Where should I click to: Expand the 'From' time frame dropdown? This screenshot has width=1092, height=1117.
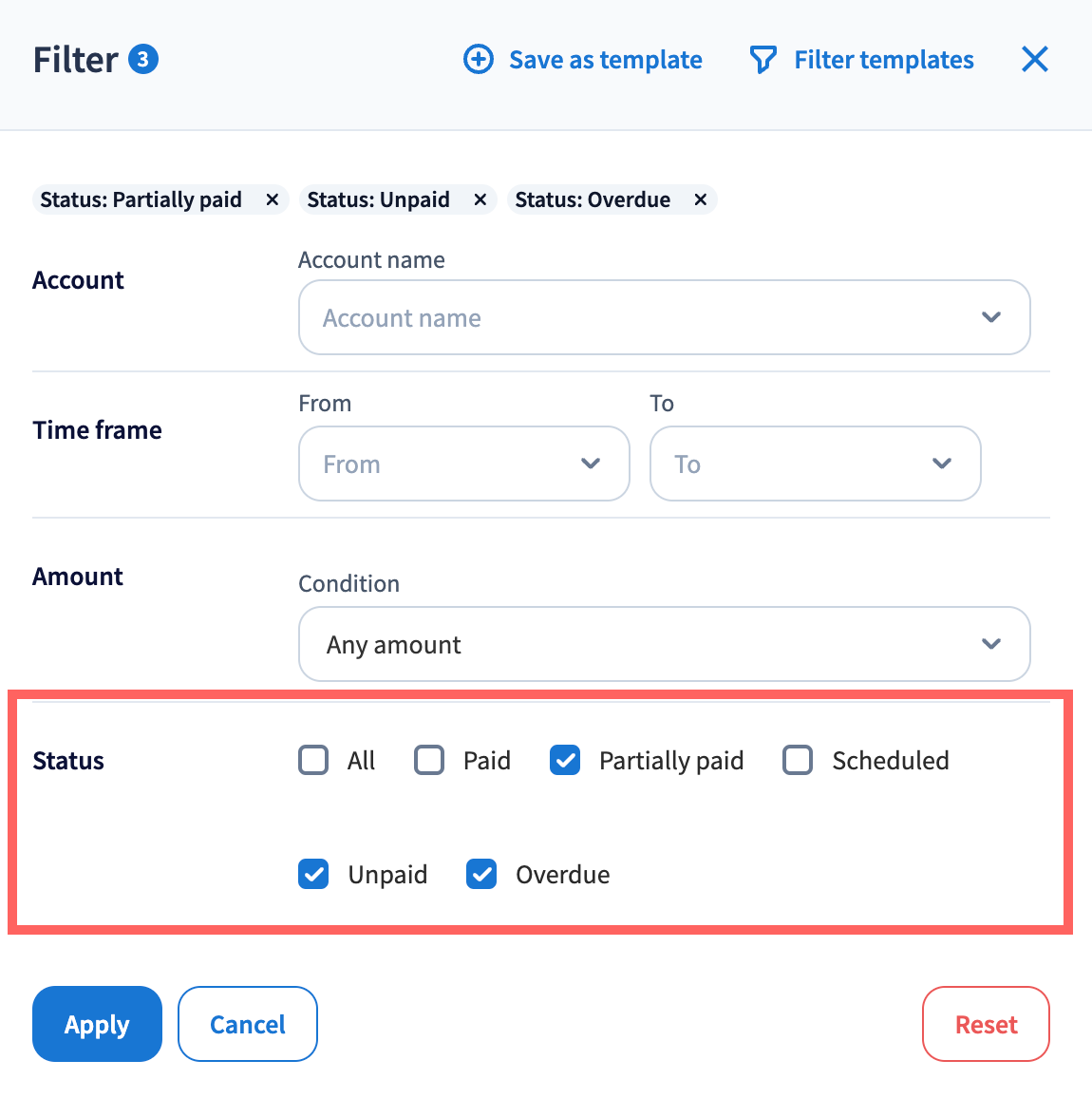(463, 464)
